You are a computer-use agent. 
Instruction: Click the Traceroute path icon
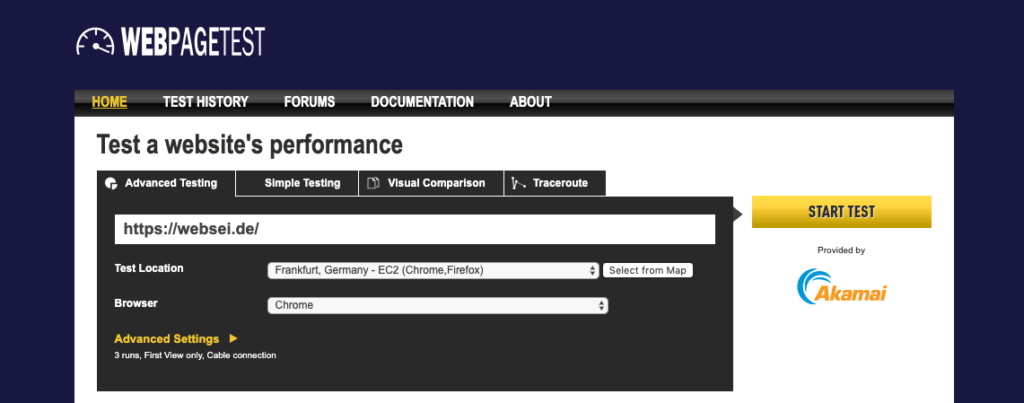519,184
